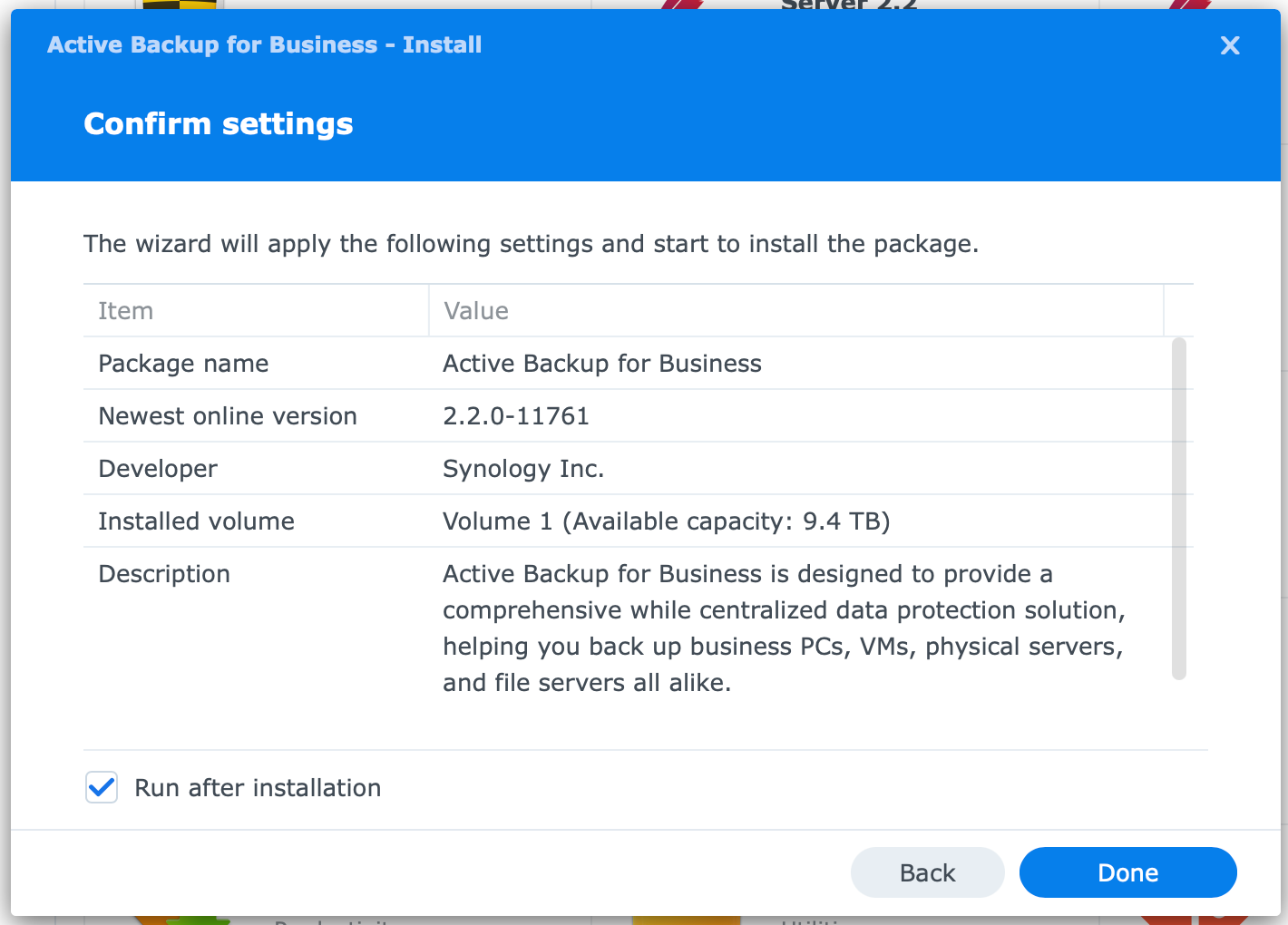
Task: Click the Volume 1 available capacity value
Action: [666, 521]
